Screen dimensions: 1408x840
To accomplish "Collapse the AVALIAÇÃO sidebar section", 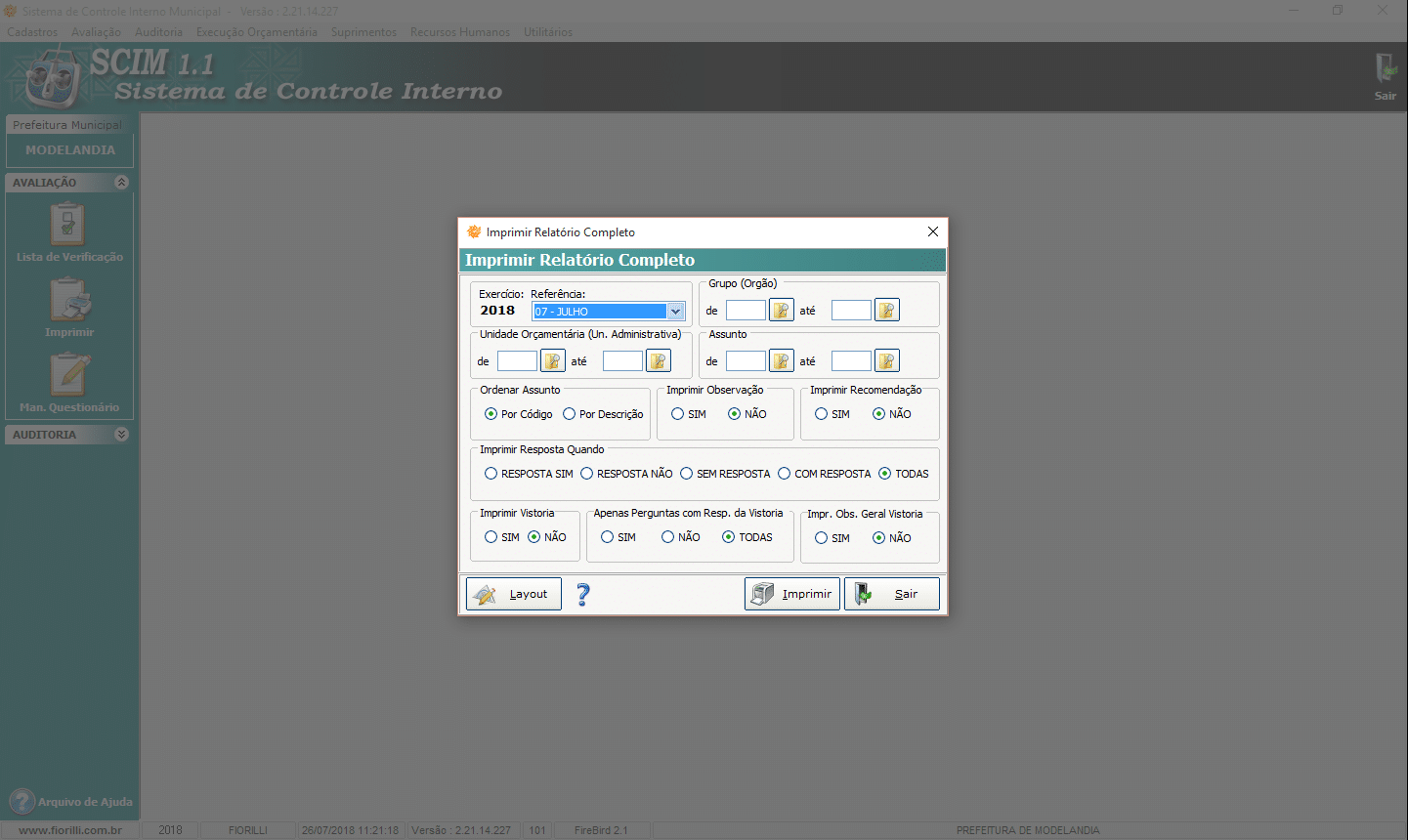I will [x=121, y=183].
